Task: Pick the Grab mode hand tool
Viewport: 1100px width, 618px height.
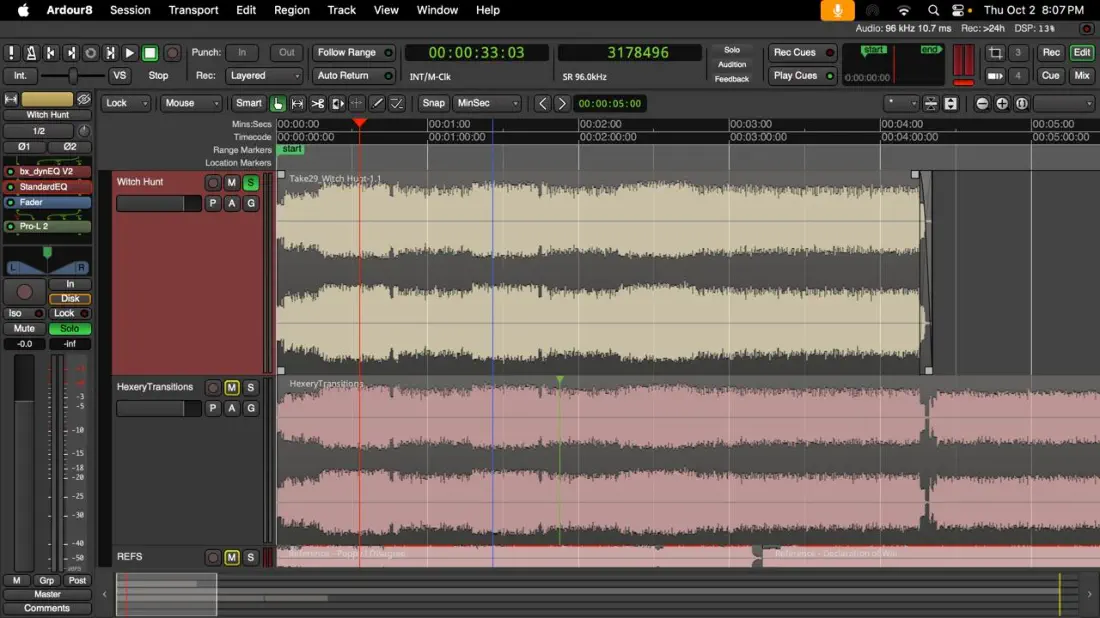Action: (x=277, y=103)
